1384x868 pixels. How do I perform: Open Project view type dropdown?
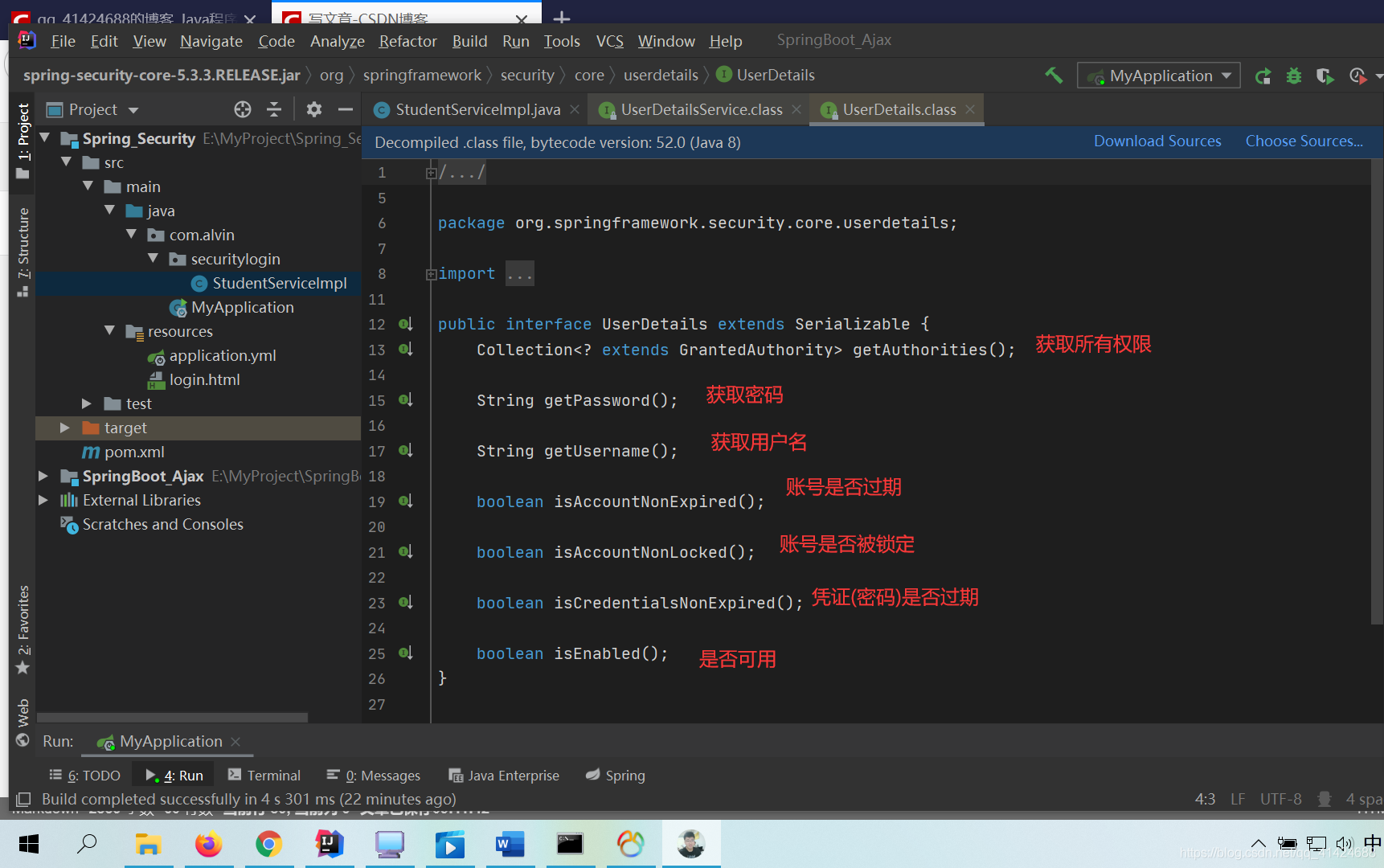(93, 109)
